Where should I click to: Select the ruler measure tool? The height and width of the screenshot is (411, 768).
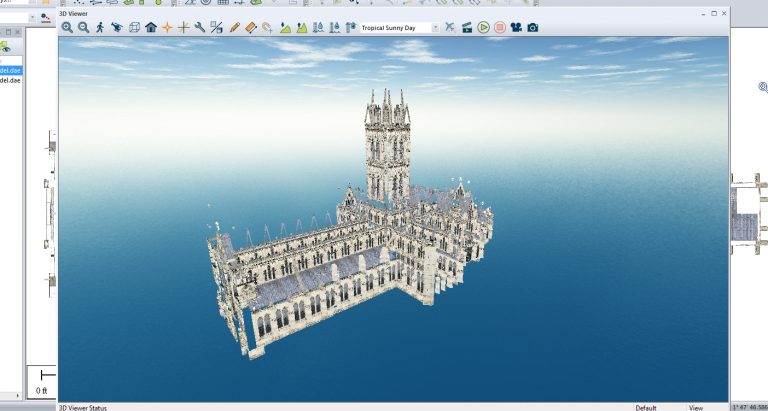tap(251, 27)
